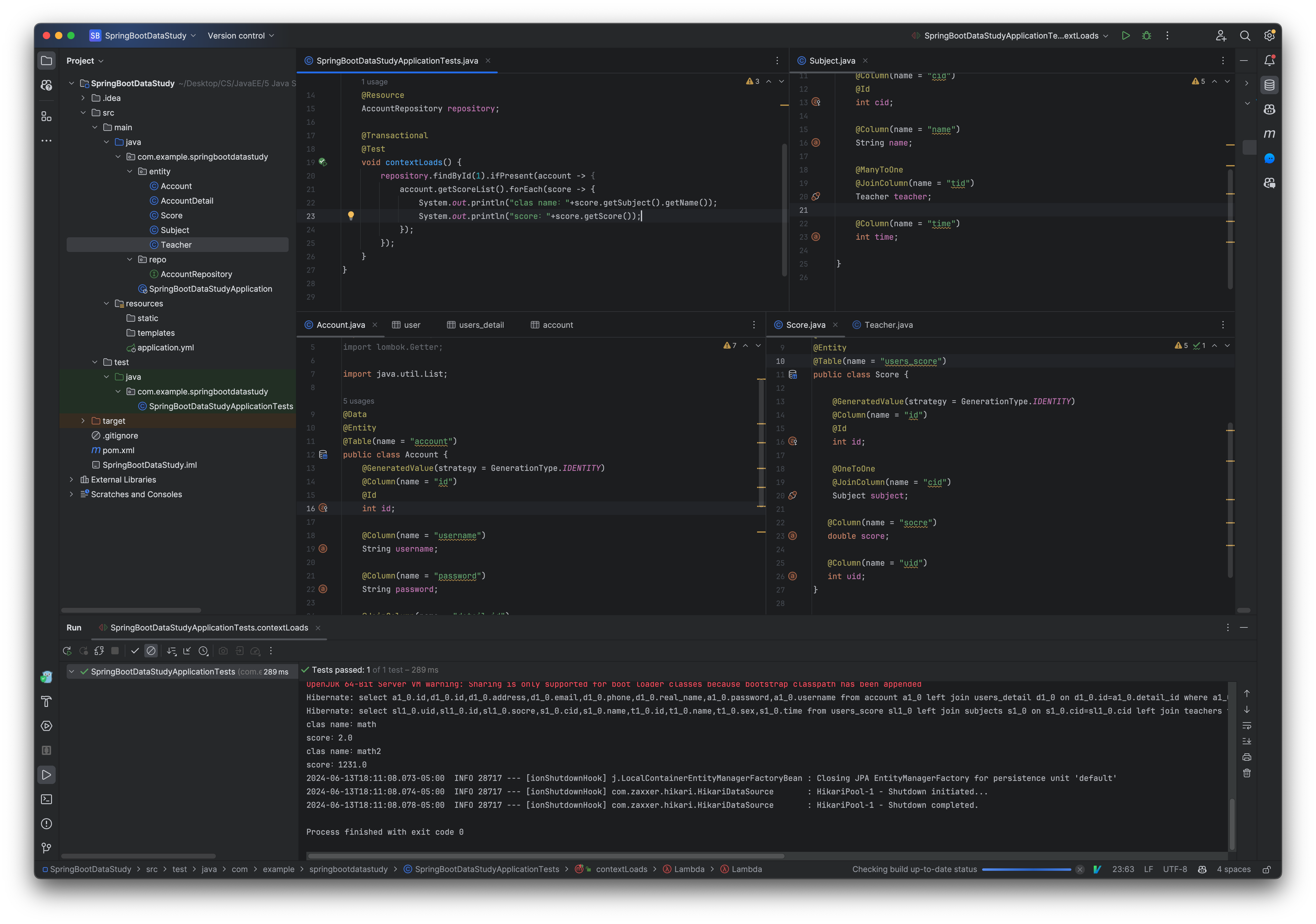The image size is (1316, 924).
Task: Click UTF-8 encoding in status bar
Action: (1174, 870)
